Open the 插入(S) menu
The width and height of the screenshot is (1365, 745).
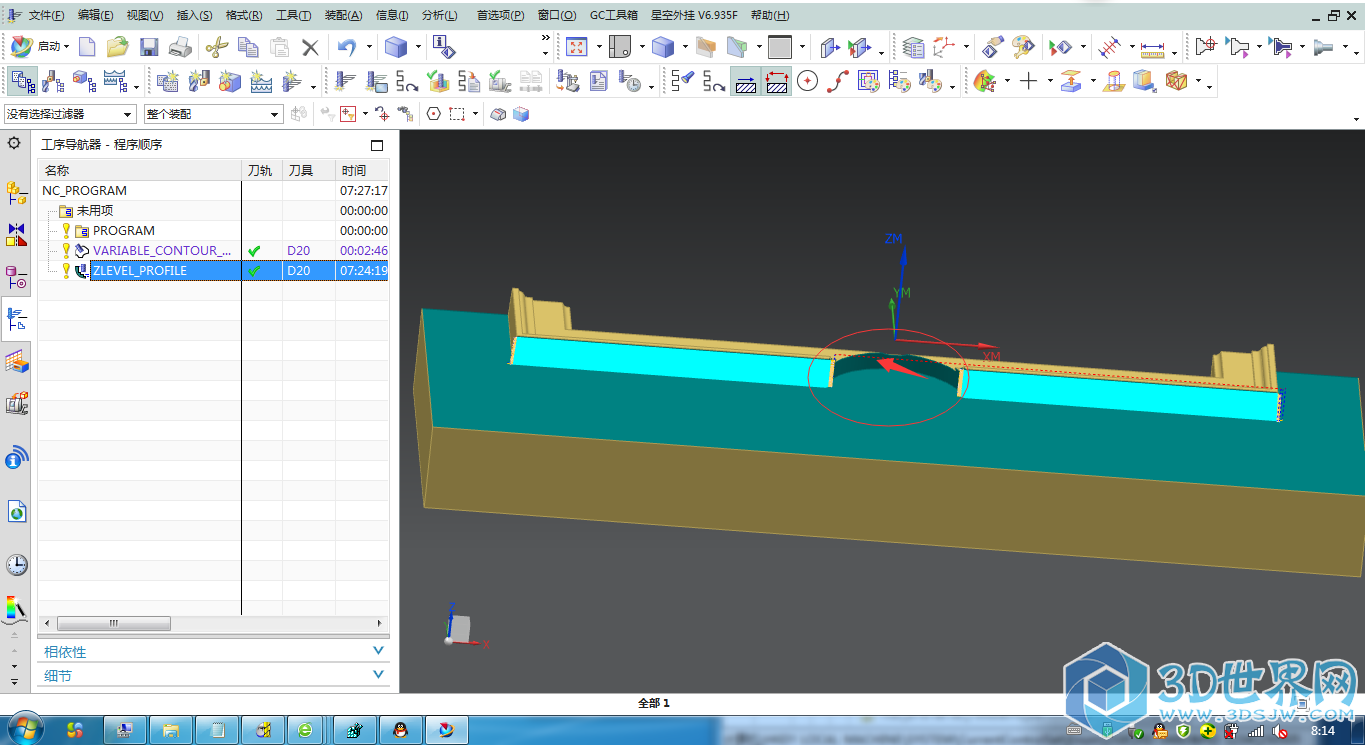[194, 16]
